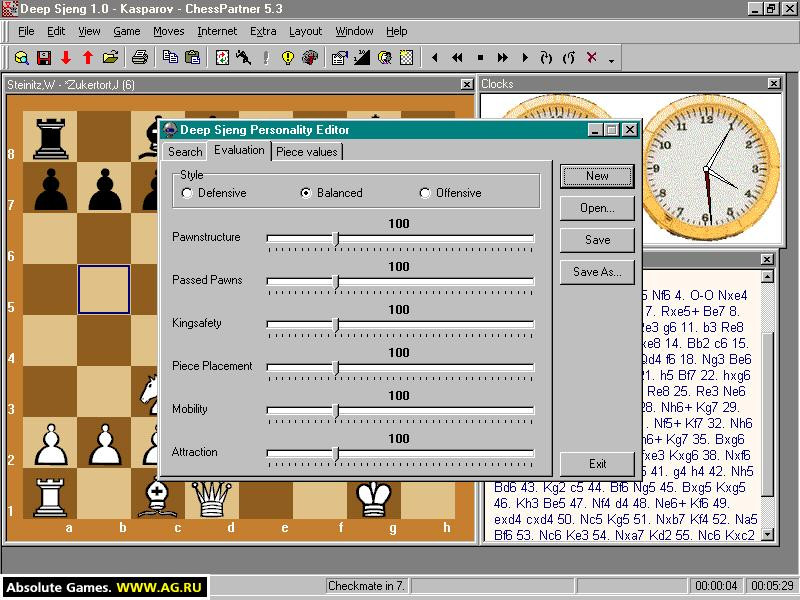Click the copy icon in the toolbar
The image size is (800, 600).
(x=170, y=58)
